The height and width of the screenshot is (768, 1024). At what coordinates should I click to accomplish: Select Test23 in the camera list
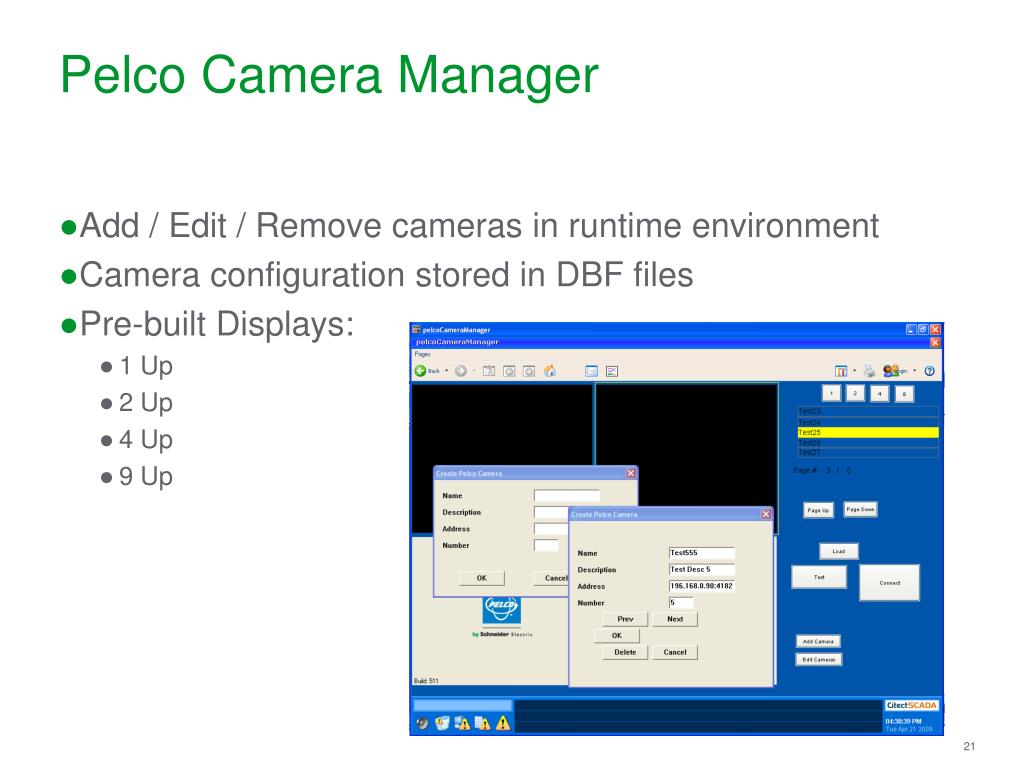[x=868, y=411]
